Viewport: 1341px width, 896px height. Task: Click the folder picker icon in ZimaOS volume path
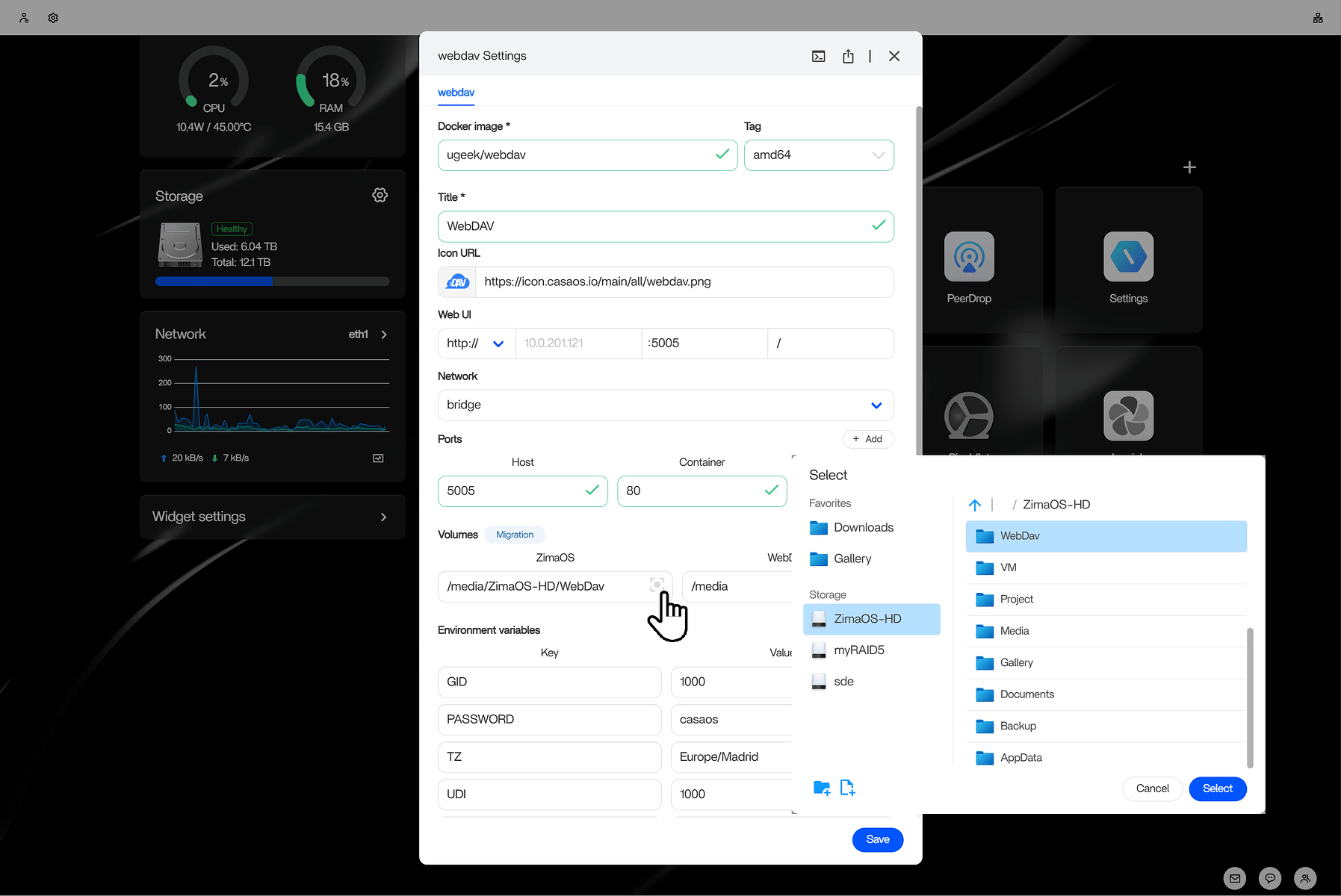click(x=657, y=585)
